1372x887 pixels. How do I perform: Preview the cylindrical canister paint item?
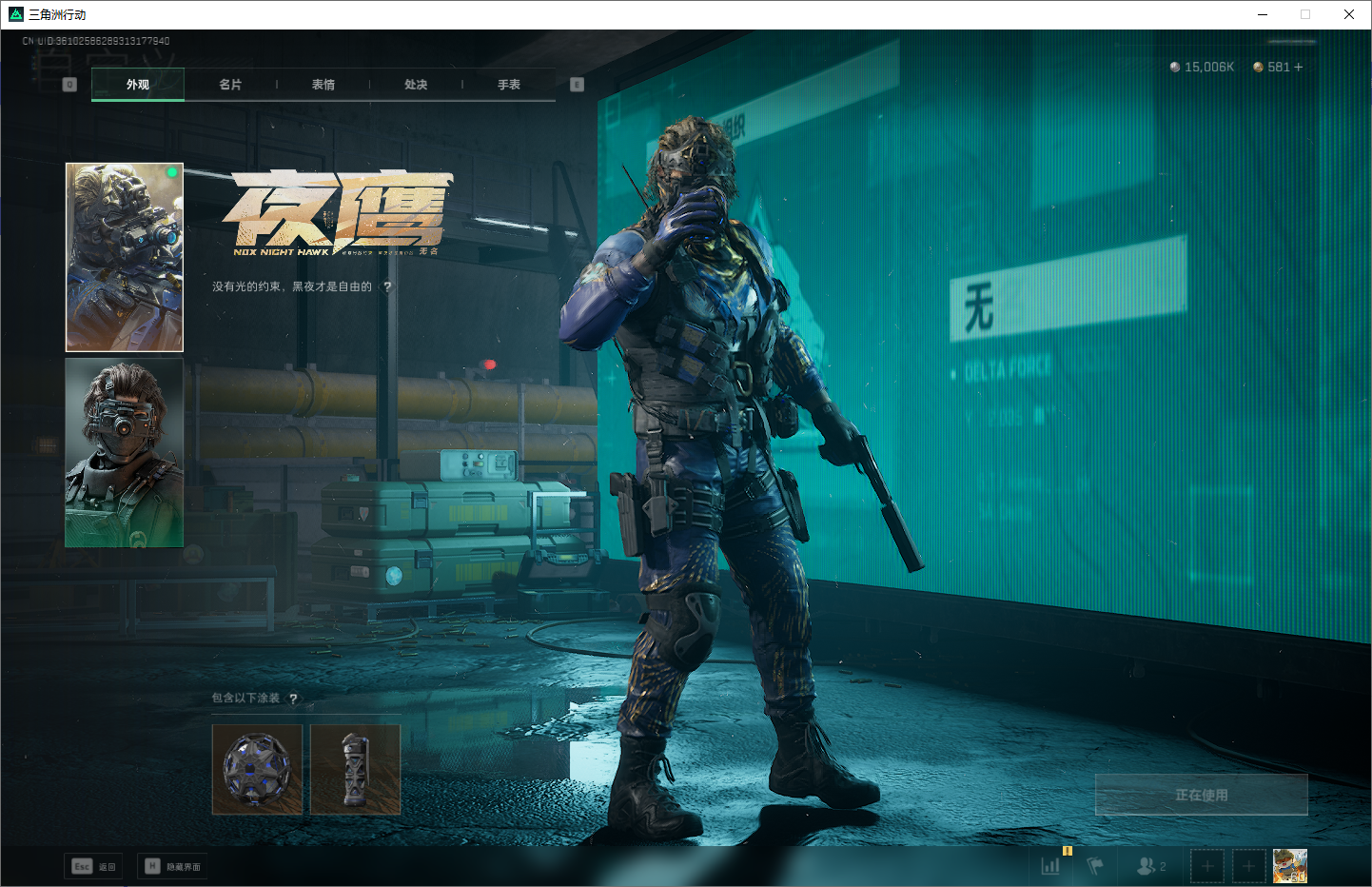(x=355, y=769)
